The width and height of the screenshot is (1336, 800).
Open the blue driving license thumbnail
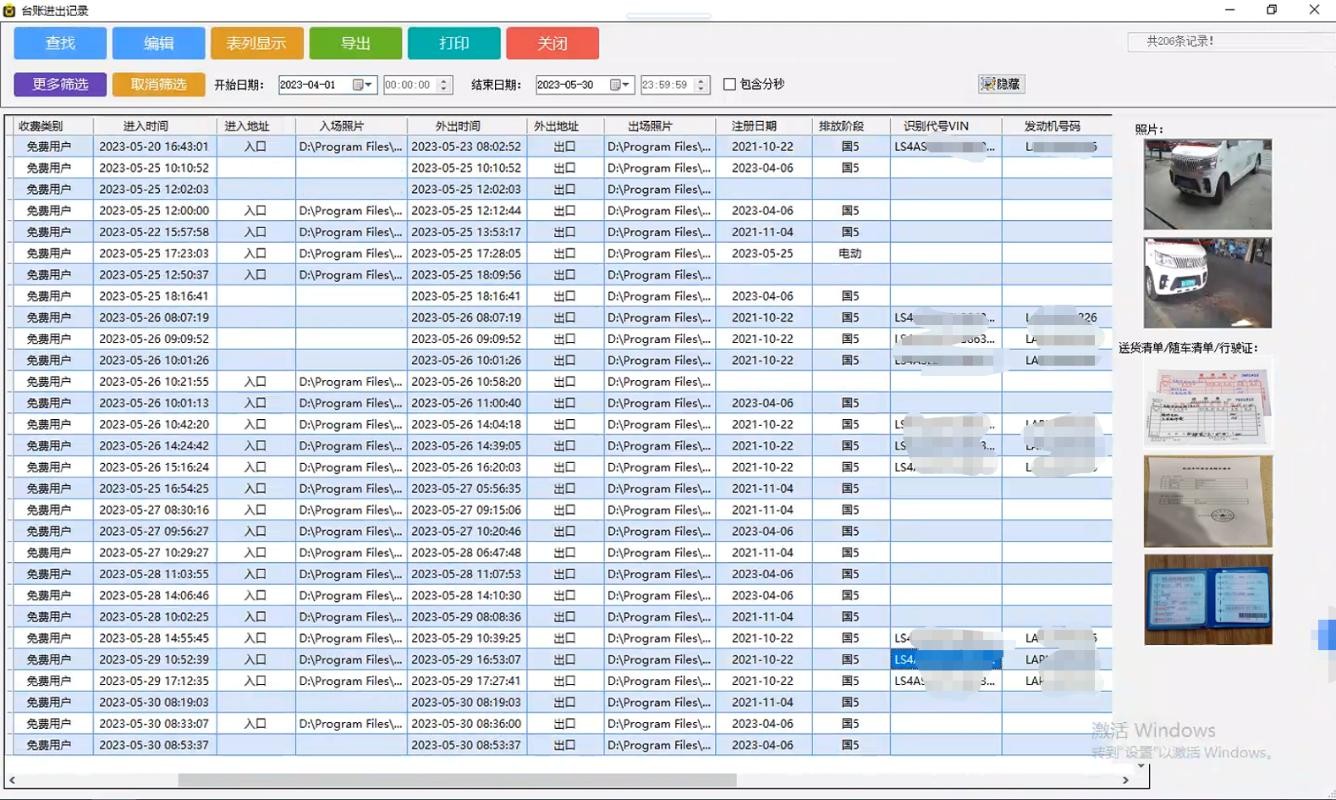(x=1207, y=598)
